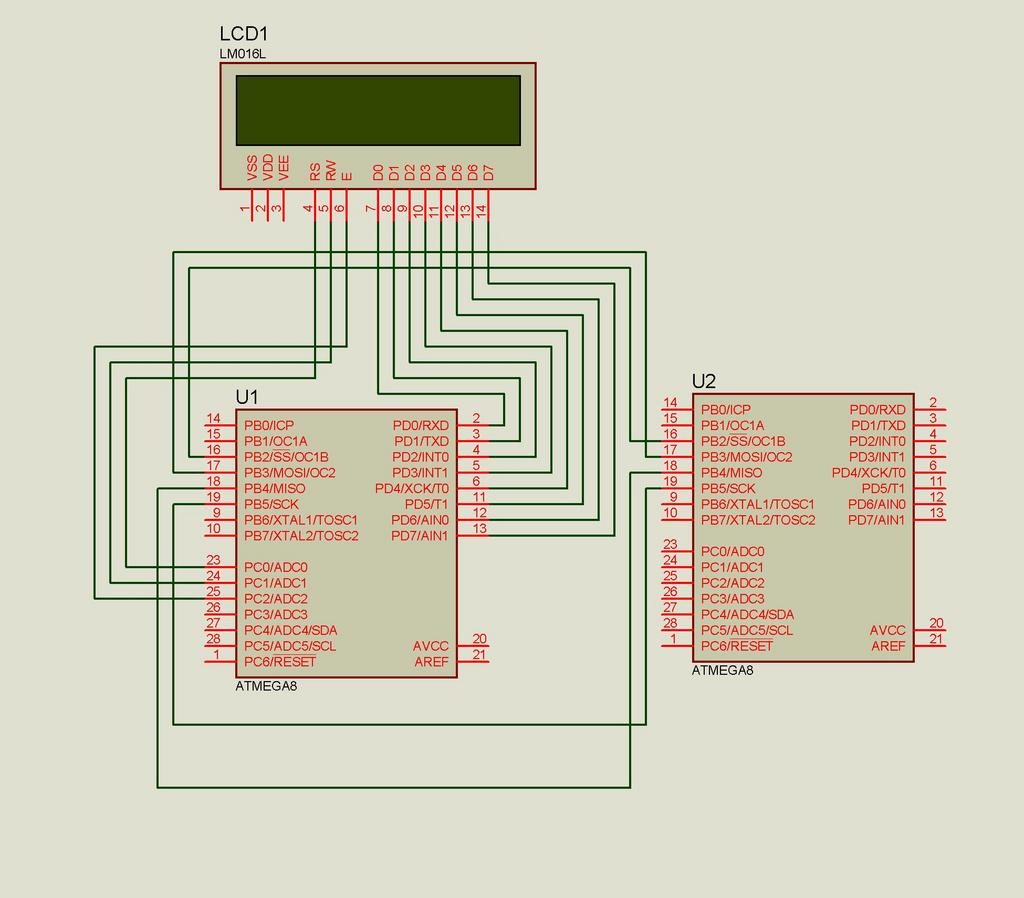Select PC0/ADC0 pin label on U1
This screenshot has height=898, width=1024.
pyautogui.click(x=276, y=567)
